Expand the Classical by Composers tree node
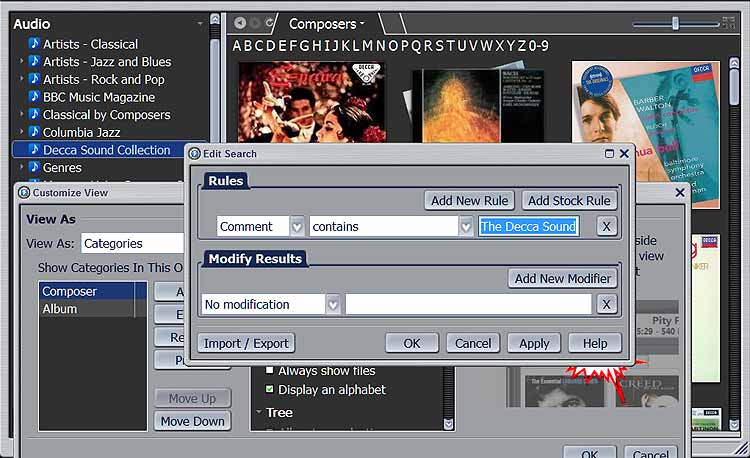 21,115
